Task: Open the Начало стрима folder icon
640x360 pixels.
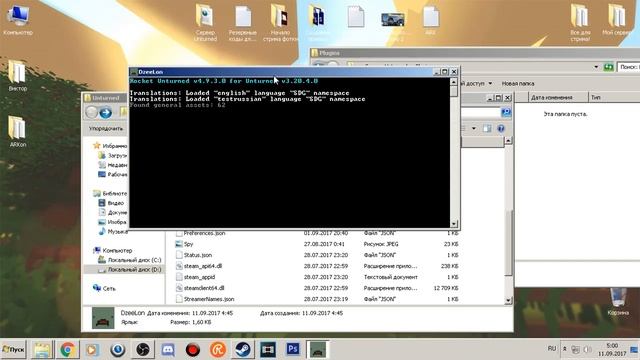Action: 280,22
